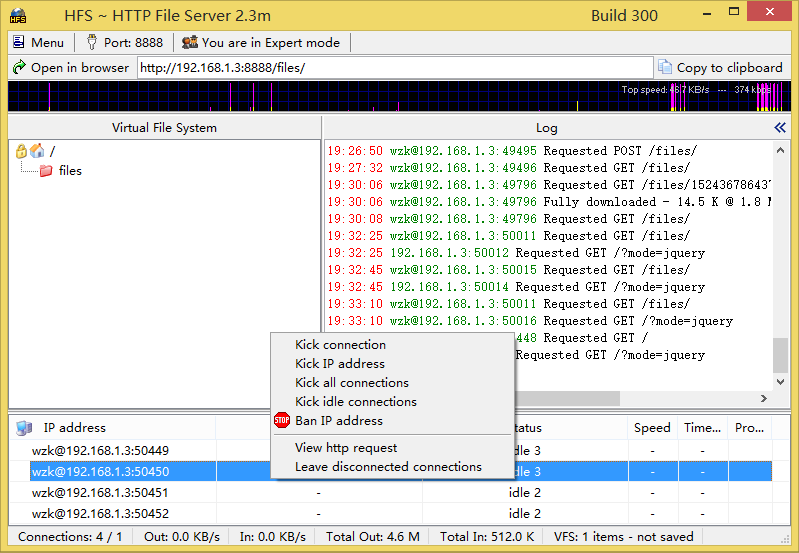Click the home icon of root folder
The width and height of the screenshot is (799, 553).
pos(37,151)
